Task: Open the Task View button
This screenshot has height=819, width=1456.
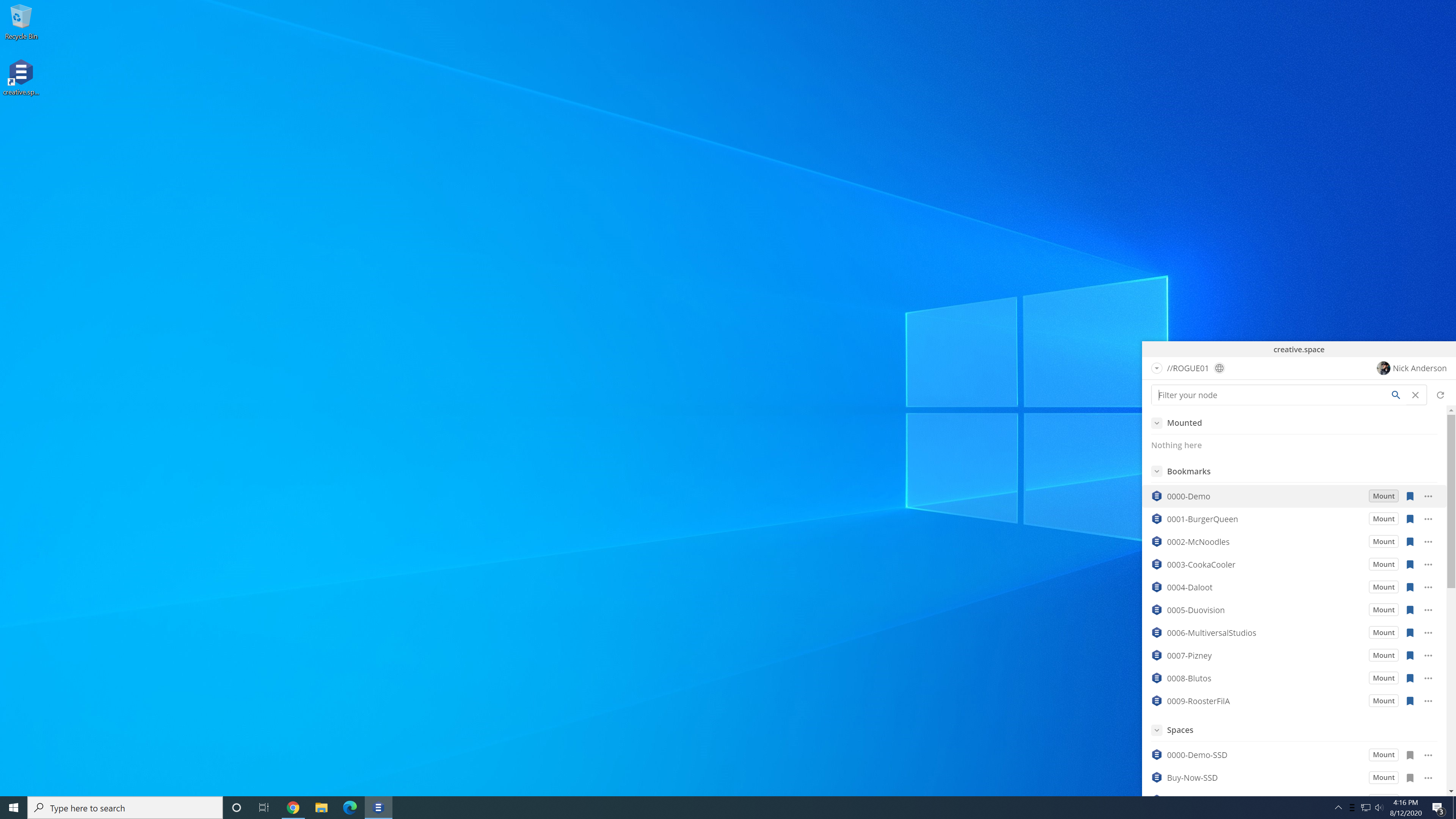Action: tap(264, 808)
